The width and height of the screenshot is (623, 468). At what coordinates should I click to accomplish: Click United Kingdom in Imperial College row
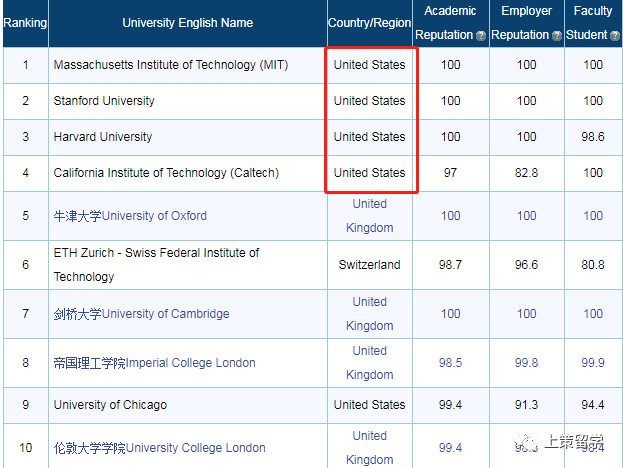370,363
